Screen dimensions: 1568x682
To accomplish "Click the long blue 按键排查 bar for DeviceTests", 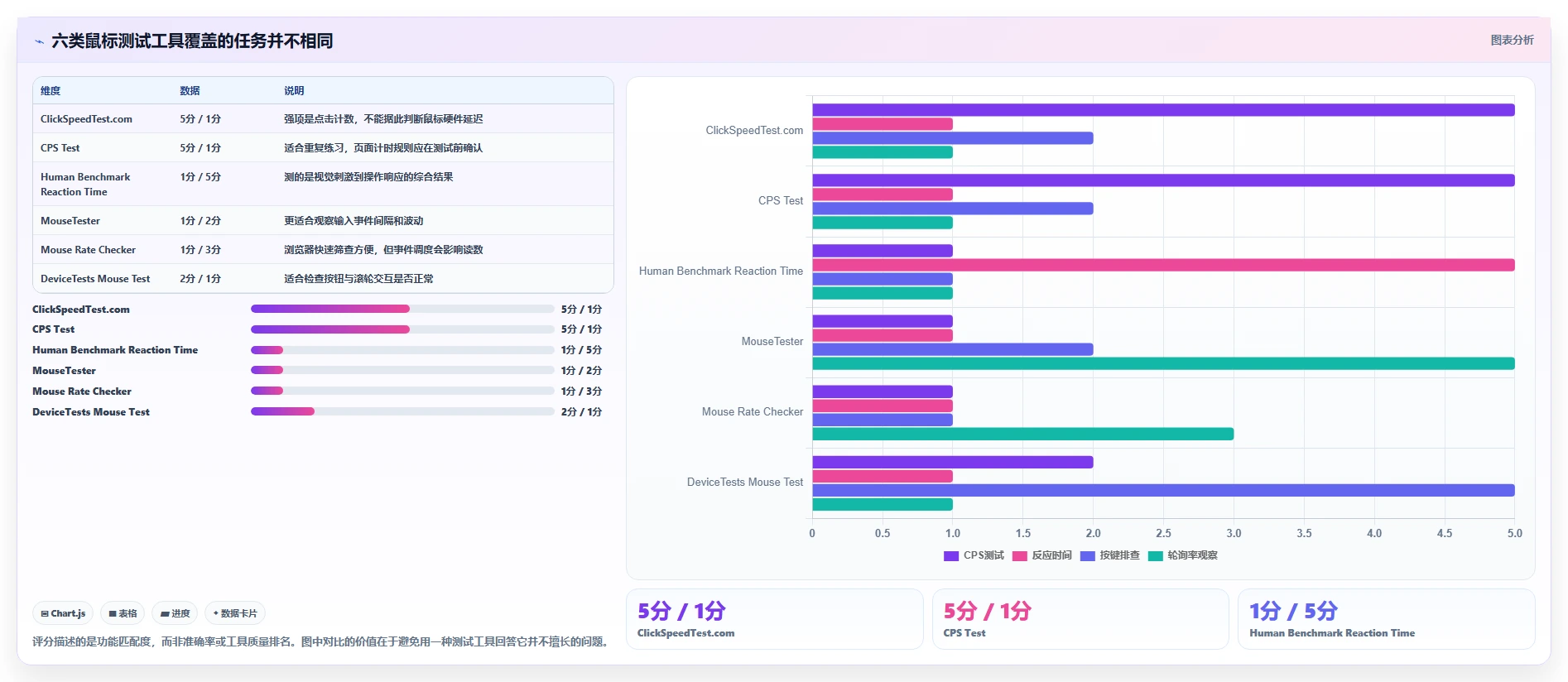I will pos(1163,491).
